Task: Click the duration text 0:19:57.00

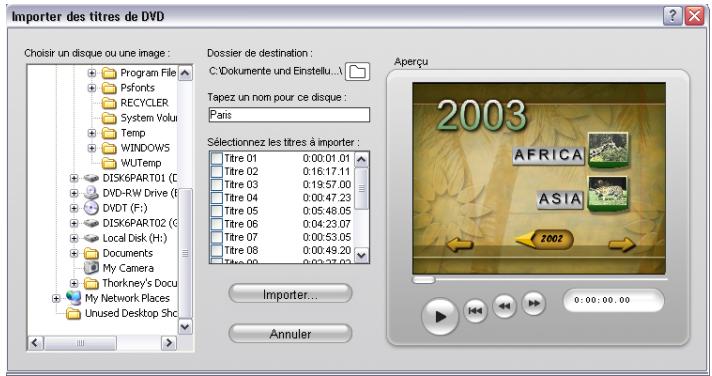Action: pos(326,185)
